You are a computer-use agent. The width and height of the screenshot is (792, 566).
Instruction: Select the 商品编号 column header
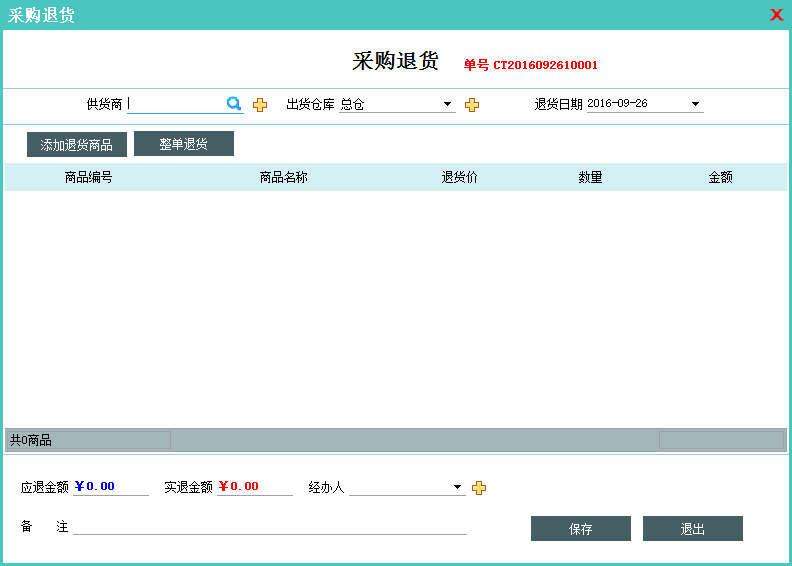coord(88,177)
